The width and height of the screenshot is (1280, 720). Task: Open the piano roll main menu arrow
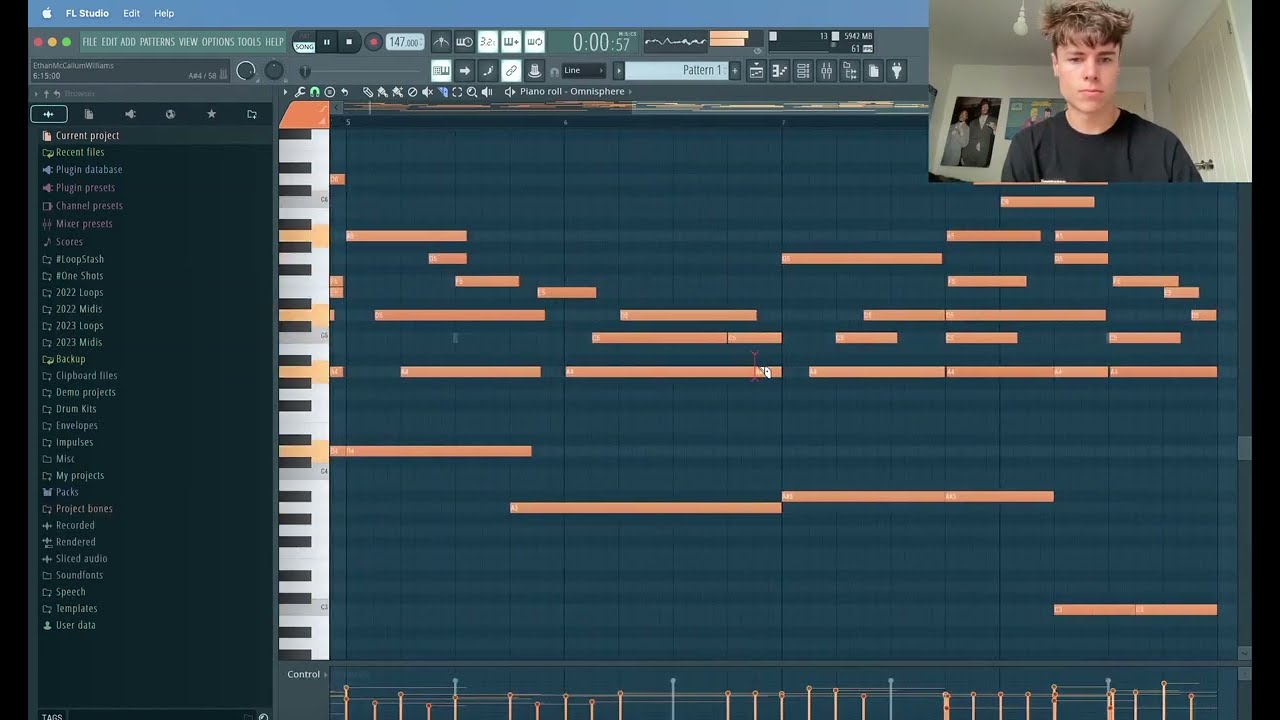[x=285, y=92]
